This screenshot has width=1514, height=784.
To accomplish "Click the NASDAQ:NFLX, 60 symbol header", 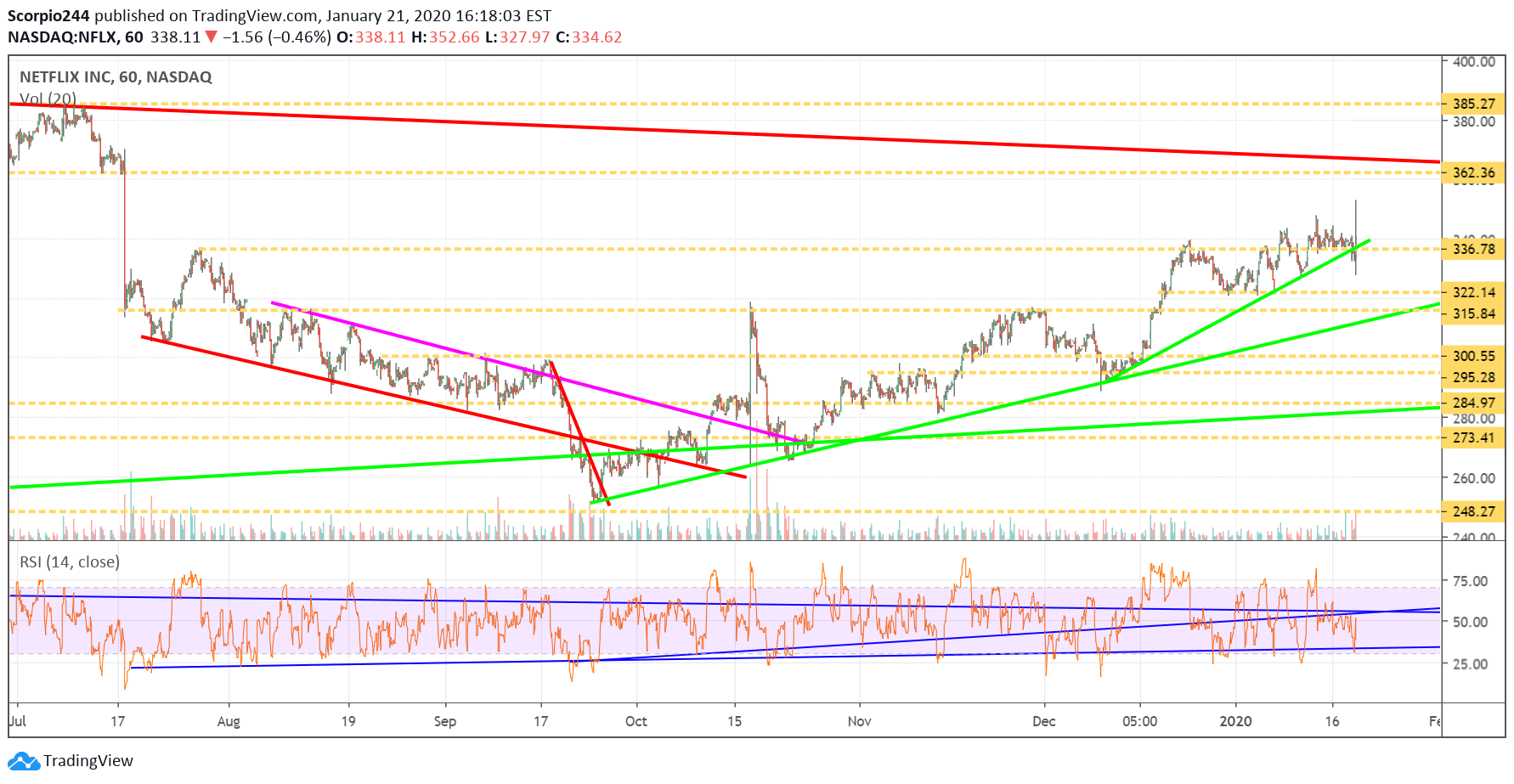I will 76,37.
